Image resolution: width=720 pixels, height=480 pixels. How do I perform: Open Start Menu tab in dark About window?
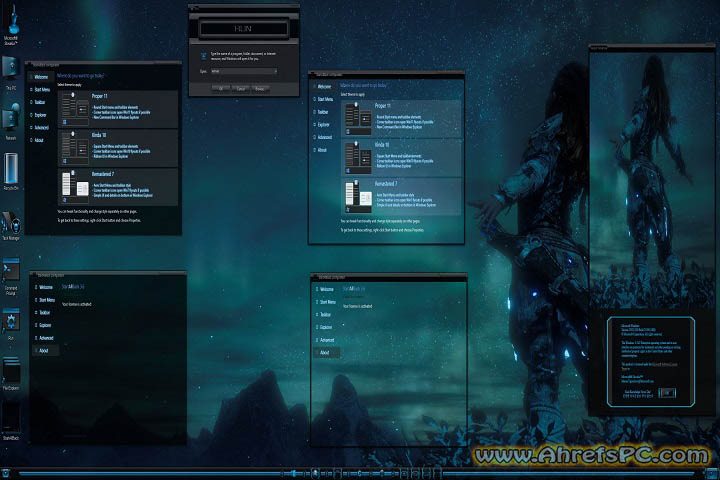[46, 300]
